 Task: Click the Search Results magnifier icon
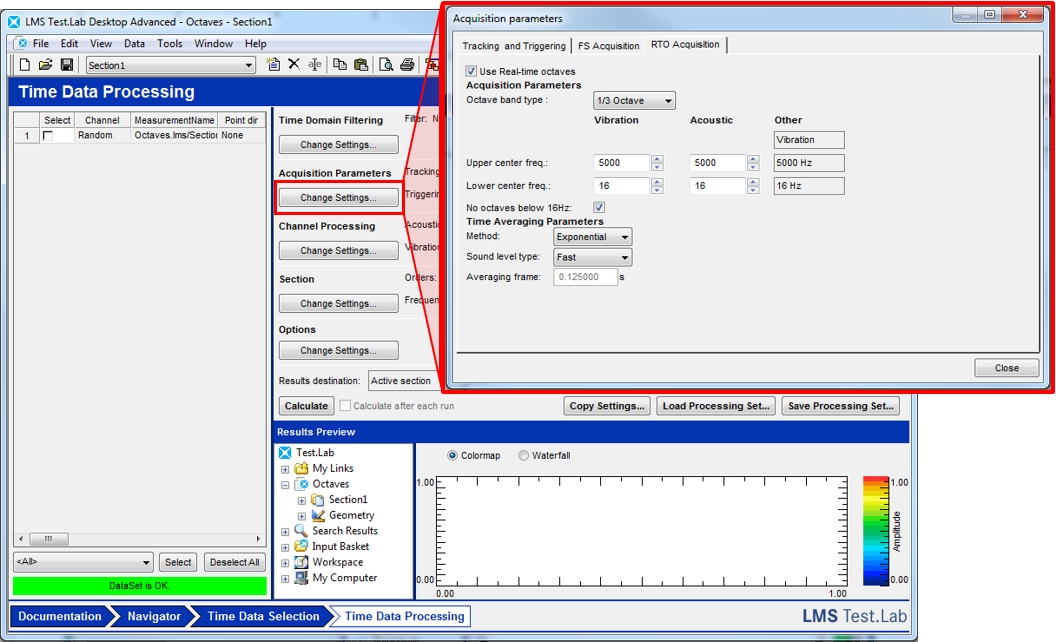coord(301,531)
